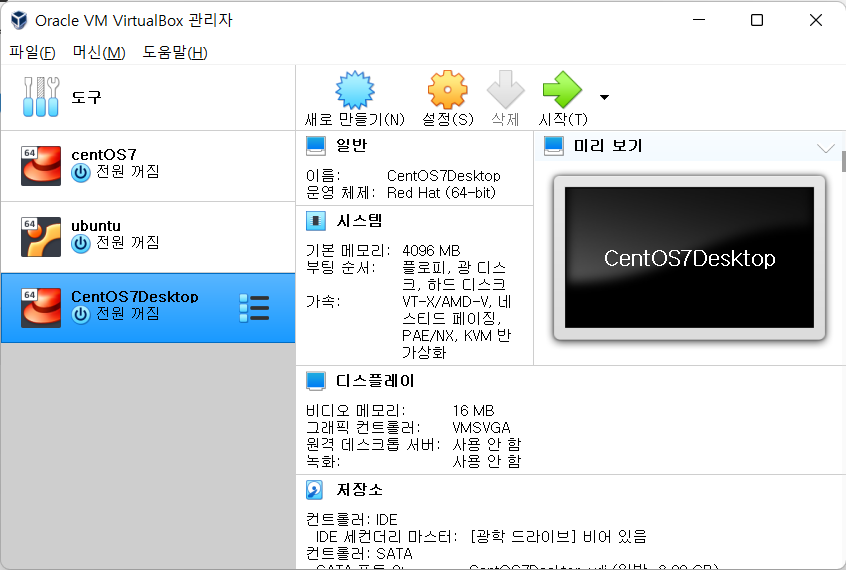The image size is (846, 570).
Task: Collapse the Preview (미리 보기) panel chevron
Action: (x=825, y=148)
